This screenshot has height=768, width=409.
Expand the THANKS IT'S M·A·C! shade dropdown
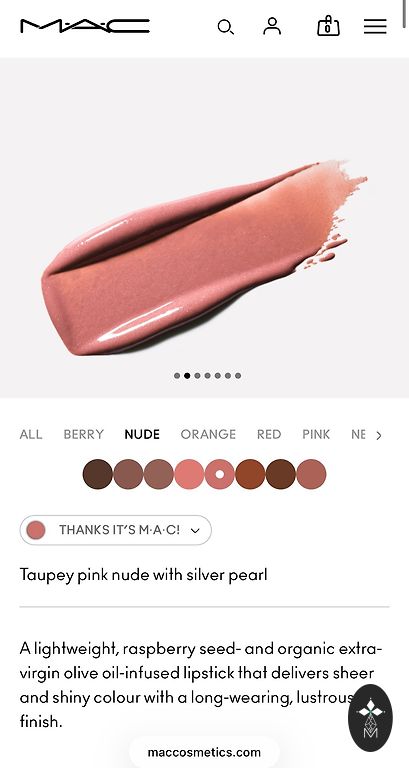pyautogui.click(x=116, y=530)
